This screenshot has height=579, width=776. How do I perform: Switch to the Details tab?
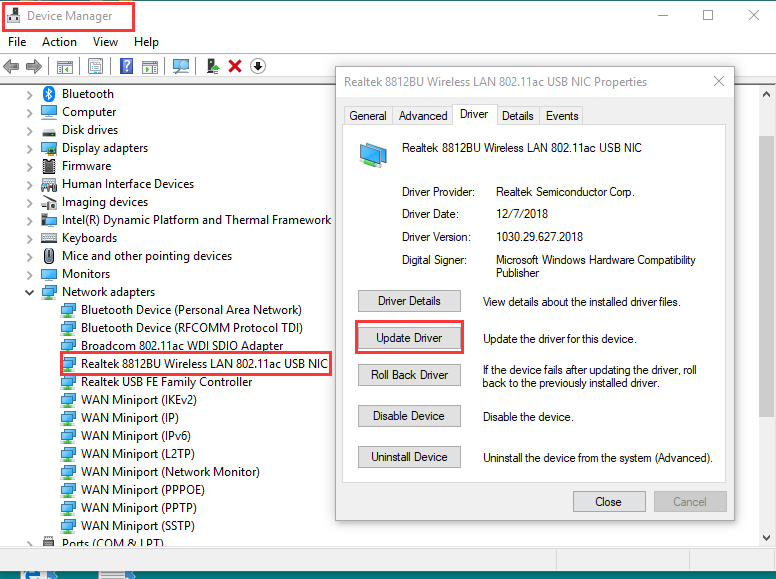[x=518, y=115]
